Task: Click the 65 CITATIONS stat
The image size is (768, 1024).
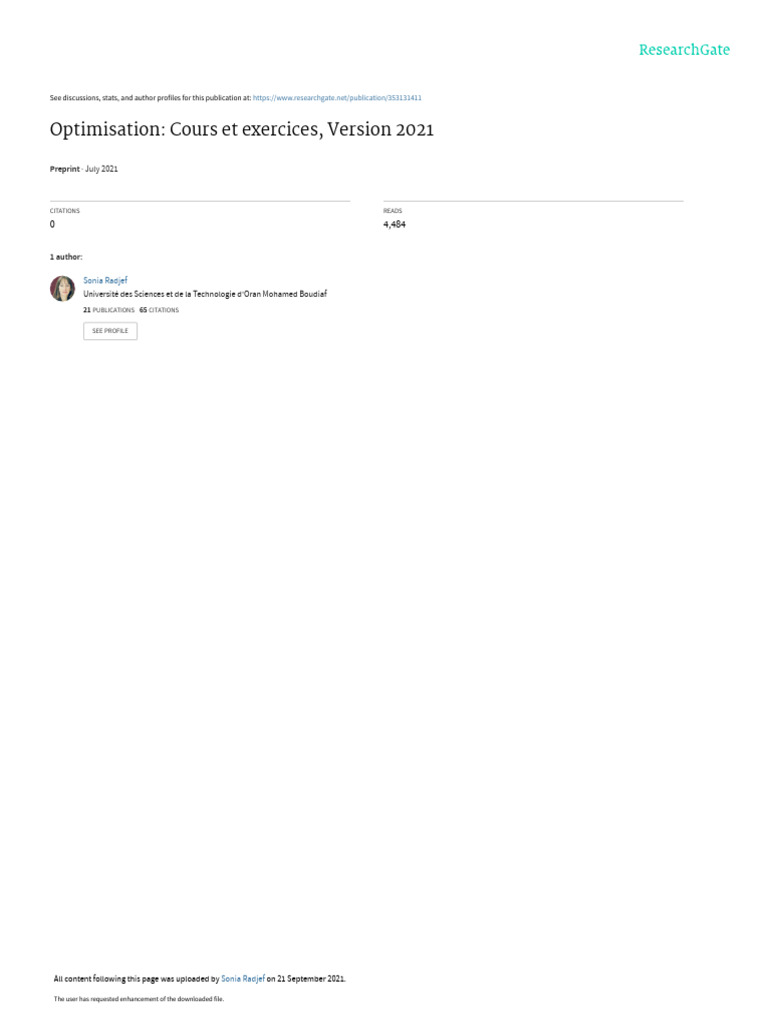Action: tap(159, 310)
